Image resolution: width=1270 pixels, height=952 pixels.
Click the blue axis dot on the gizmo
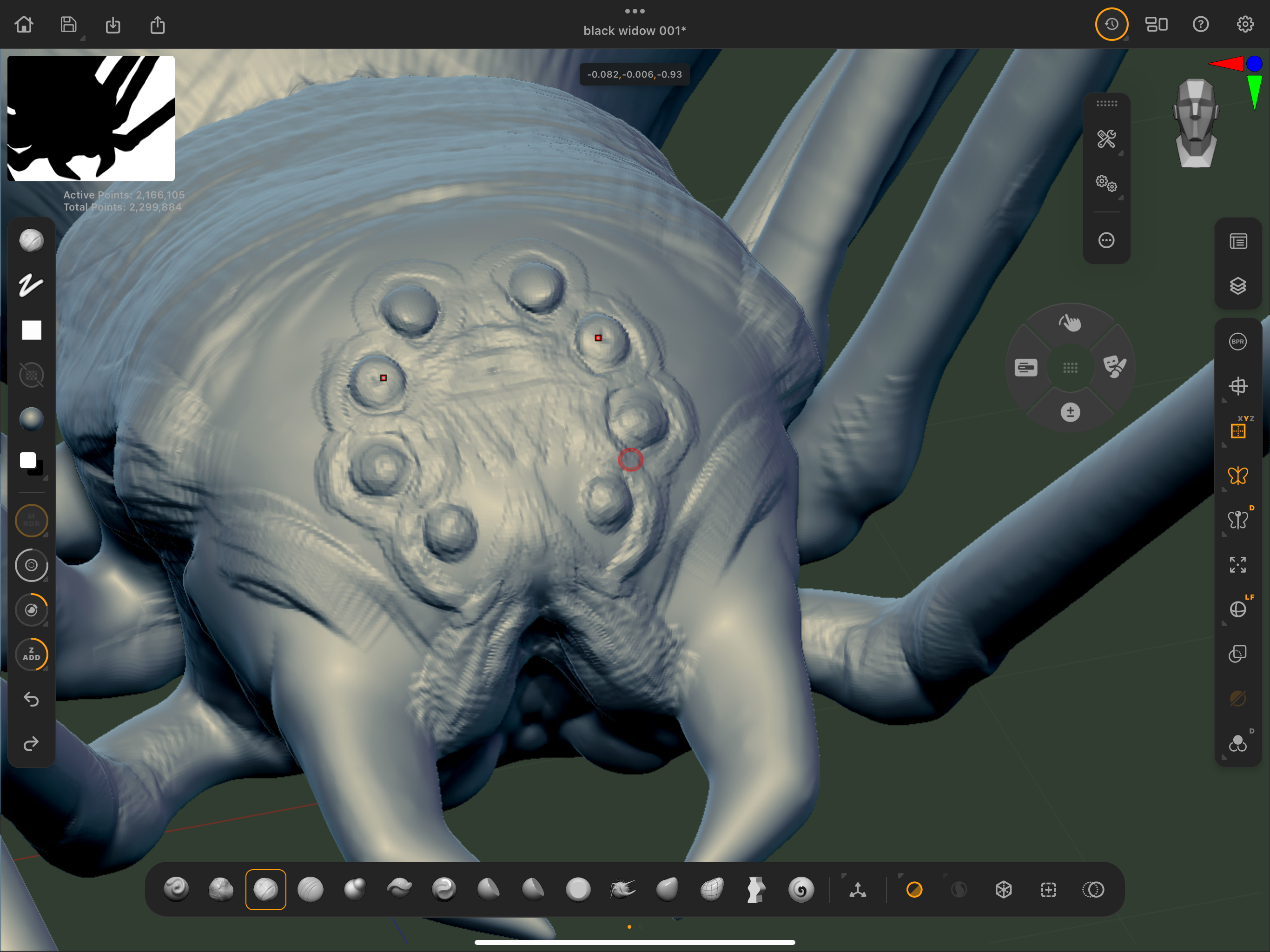pos(1254,63)
